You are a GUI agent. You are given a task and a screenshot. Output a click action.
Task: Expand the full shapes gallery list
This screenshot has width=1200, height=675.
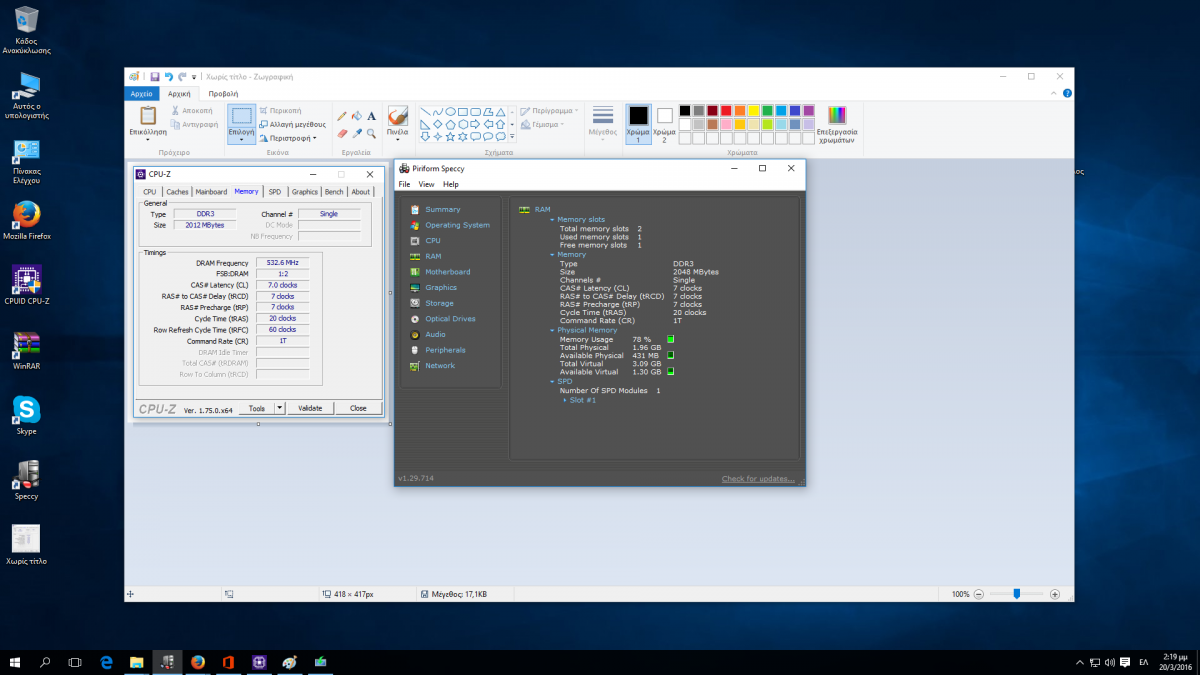point(512,136)
